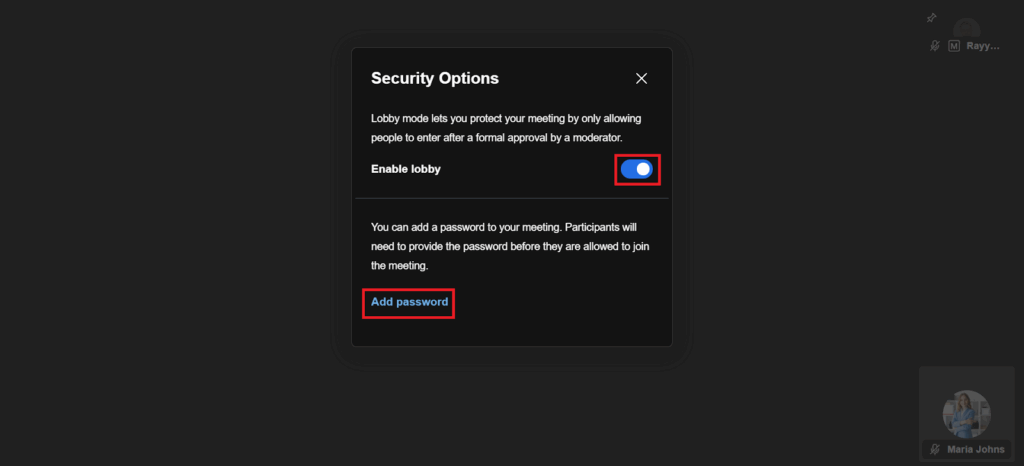Click the truncated Rayy participant name

tap(982, 46)
